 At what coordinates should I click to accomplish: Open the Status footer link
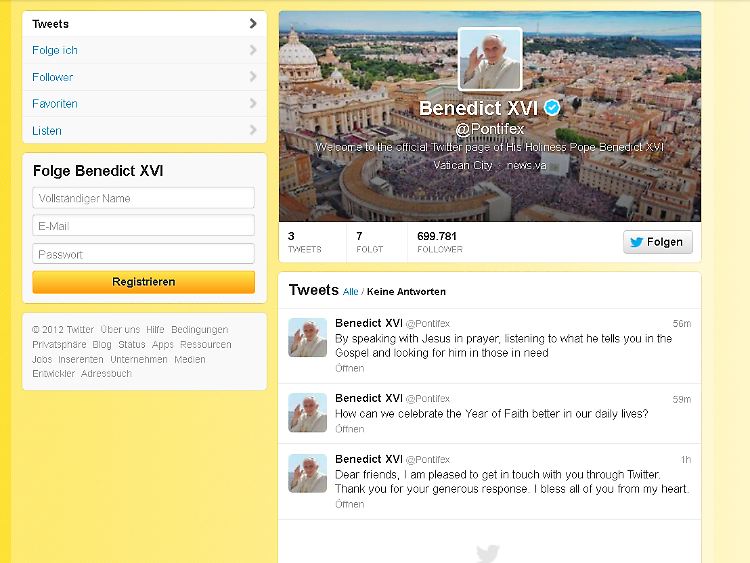point(132,344)
